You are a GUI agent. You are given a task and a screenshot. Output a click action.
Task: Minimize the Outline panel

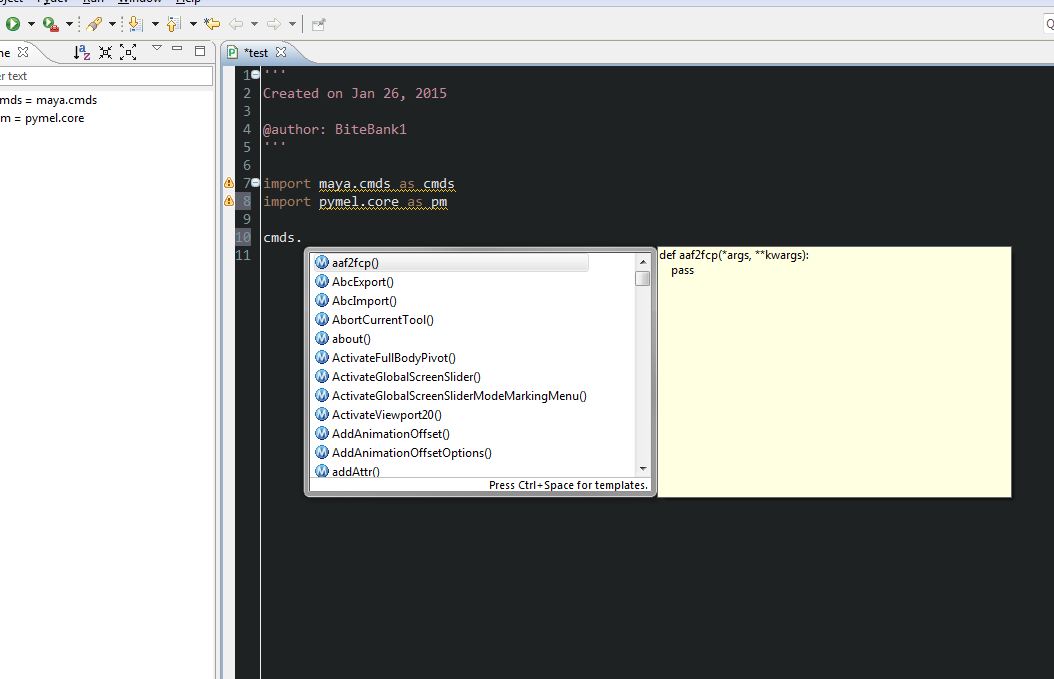(x=177, y=48)
